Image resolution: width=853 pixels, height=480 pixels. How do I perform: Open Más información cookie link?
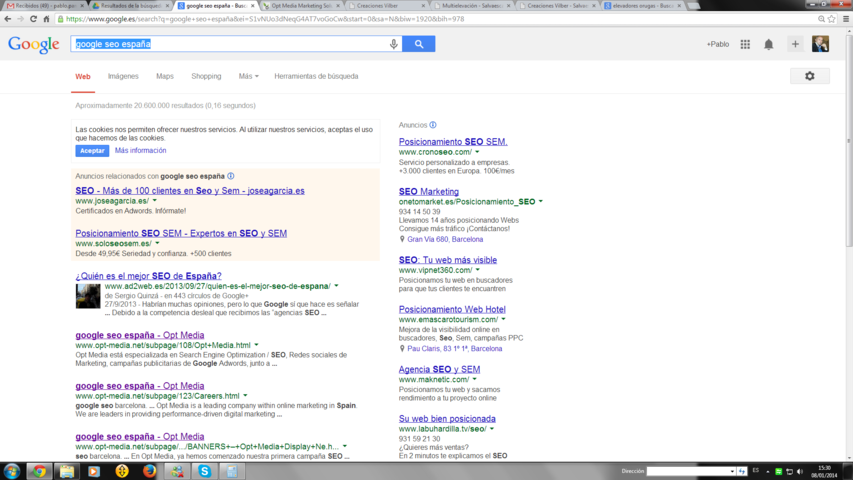140,150
